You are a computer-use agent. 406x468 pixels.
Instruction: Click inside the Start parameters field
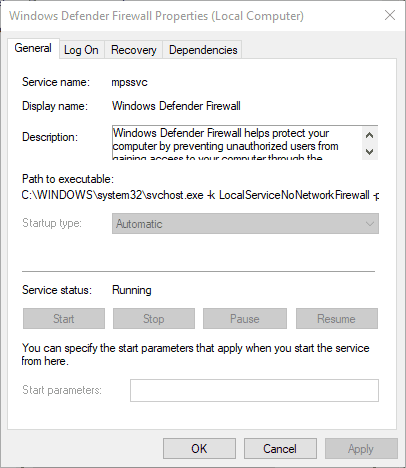254,390
